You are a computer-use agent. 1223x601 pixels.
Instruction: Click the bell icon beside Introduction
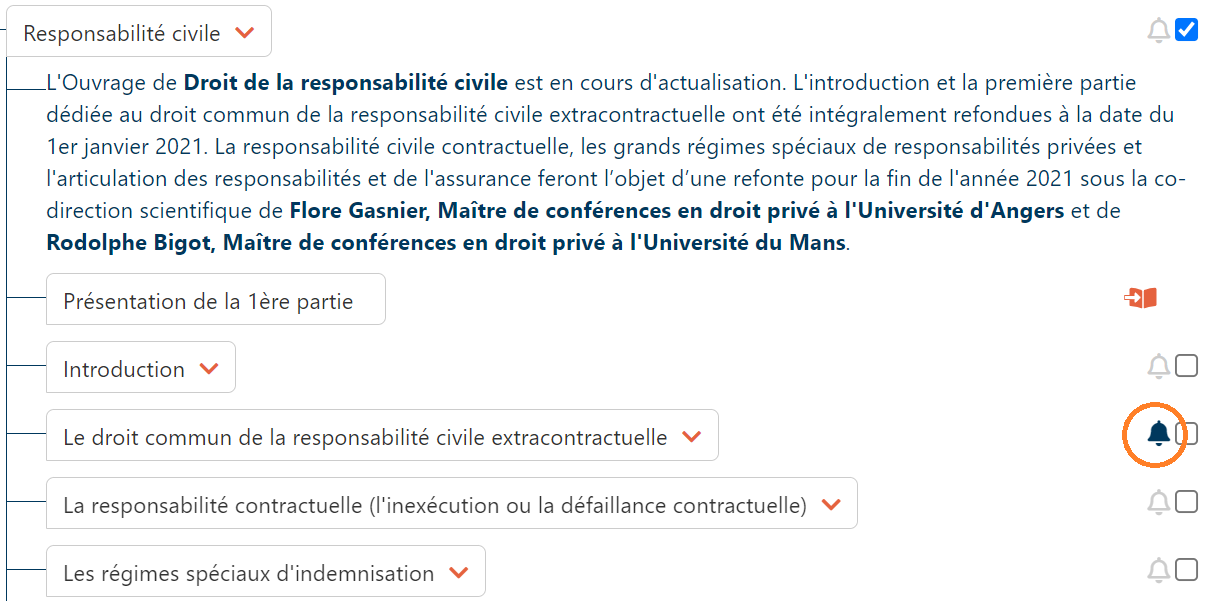[1158, 367]
